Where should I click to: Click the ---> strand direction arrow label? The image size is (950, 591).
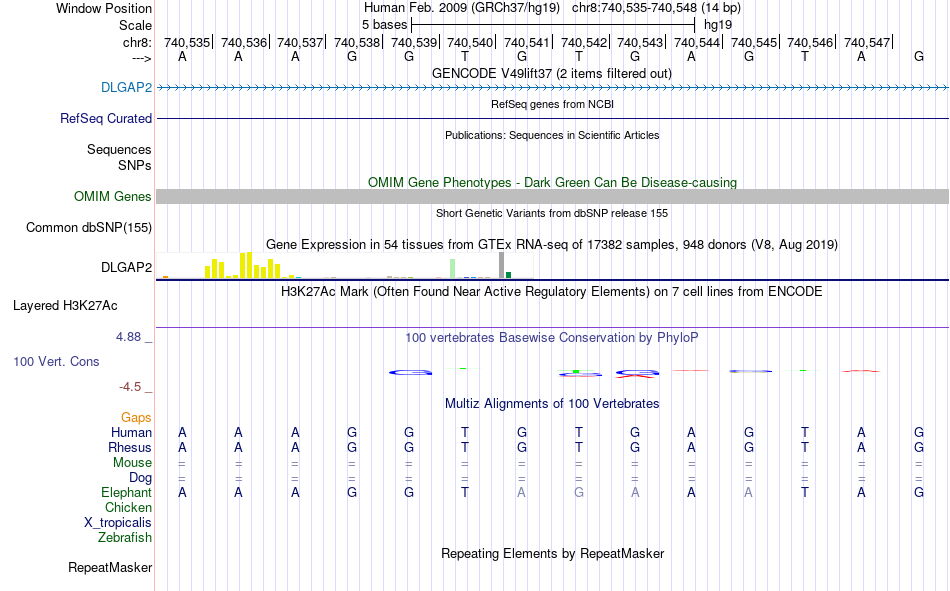[x=142, y=58]
